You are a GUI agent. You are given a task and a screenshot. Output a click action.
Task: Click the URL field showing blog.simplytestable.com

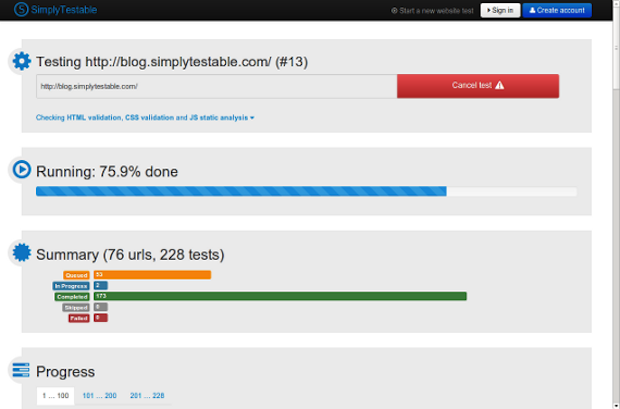point(217,86)
